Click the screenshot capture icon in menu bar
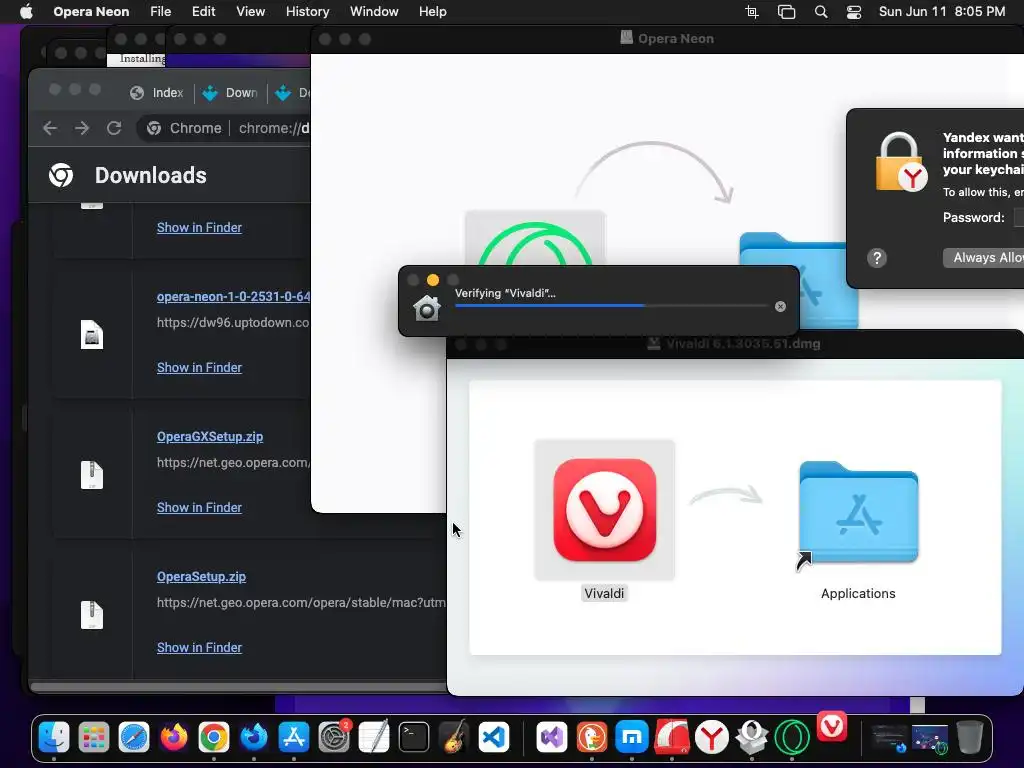The width and height of the screenshot is (1024, 768). coord(752,12)
